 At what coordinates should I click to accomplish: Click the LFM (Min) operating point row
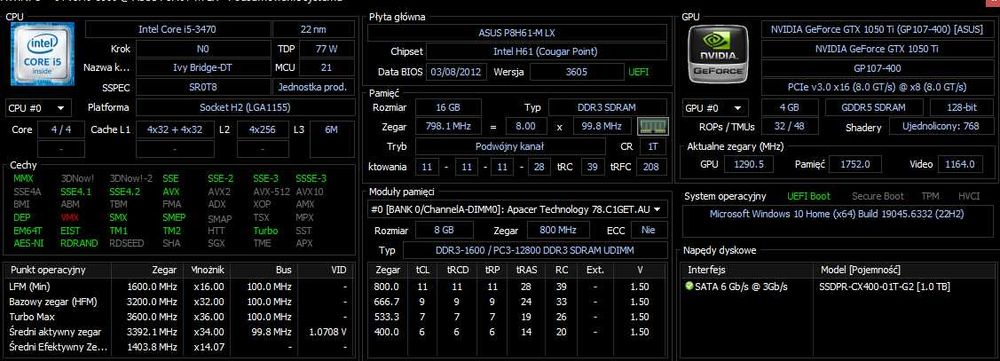coord(178,286)
